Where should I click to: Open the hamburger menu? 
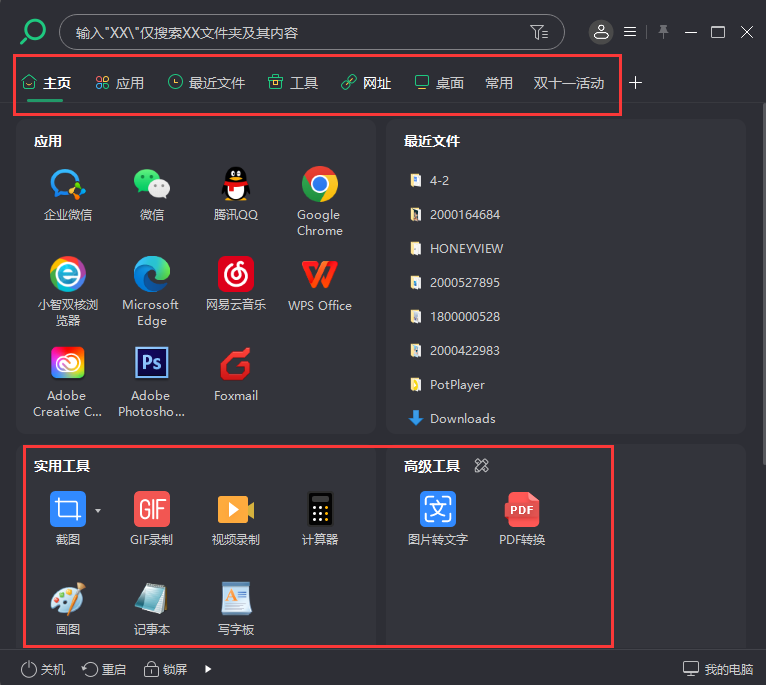630,32
